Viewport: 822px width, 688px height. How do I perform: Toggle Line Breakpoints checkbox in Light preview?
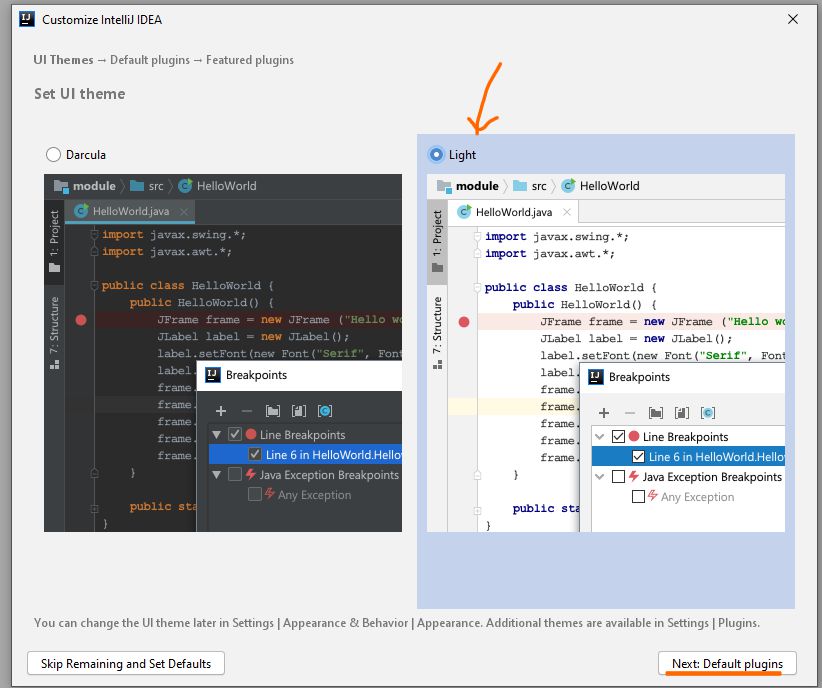pos(618,437)
